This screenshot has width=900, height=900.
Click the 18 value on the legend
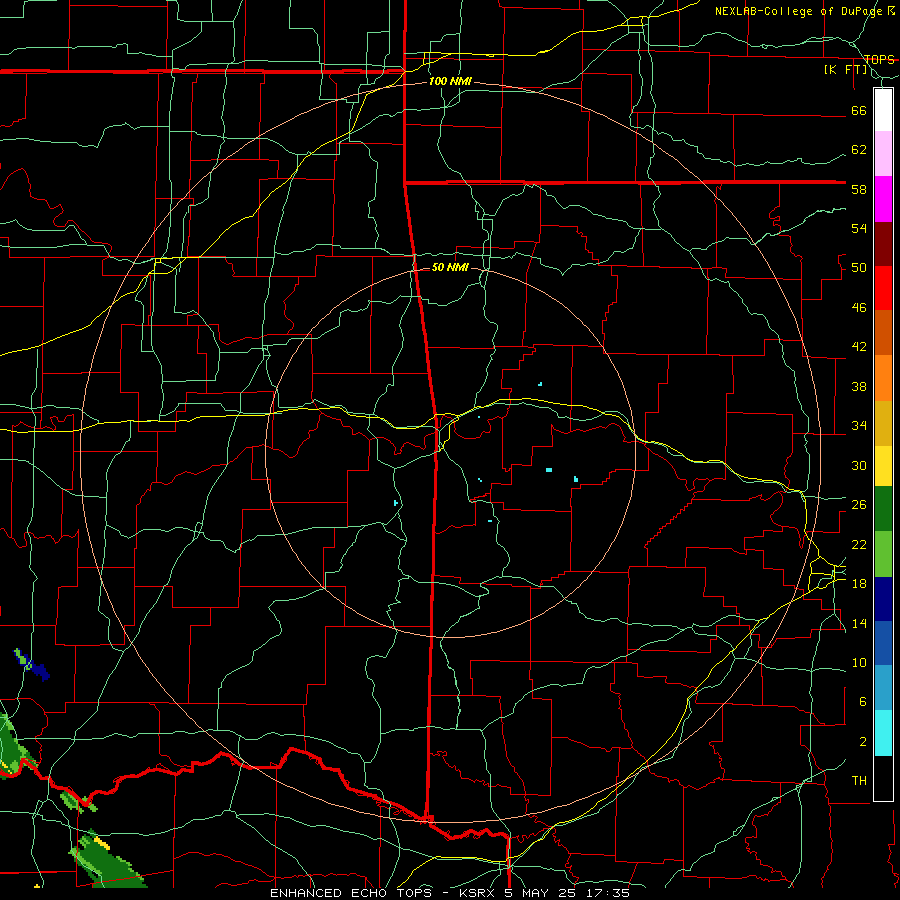tap(859, 584)
